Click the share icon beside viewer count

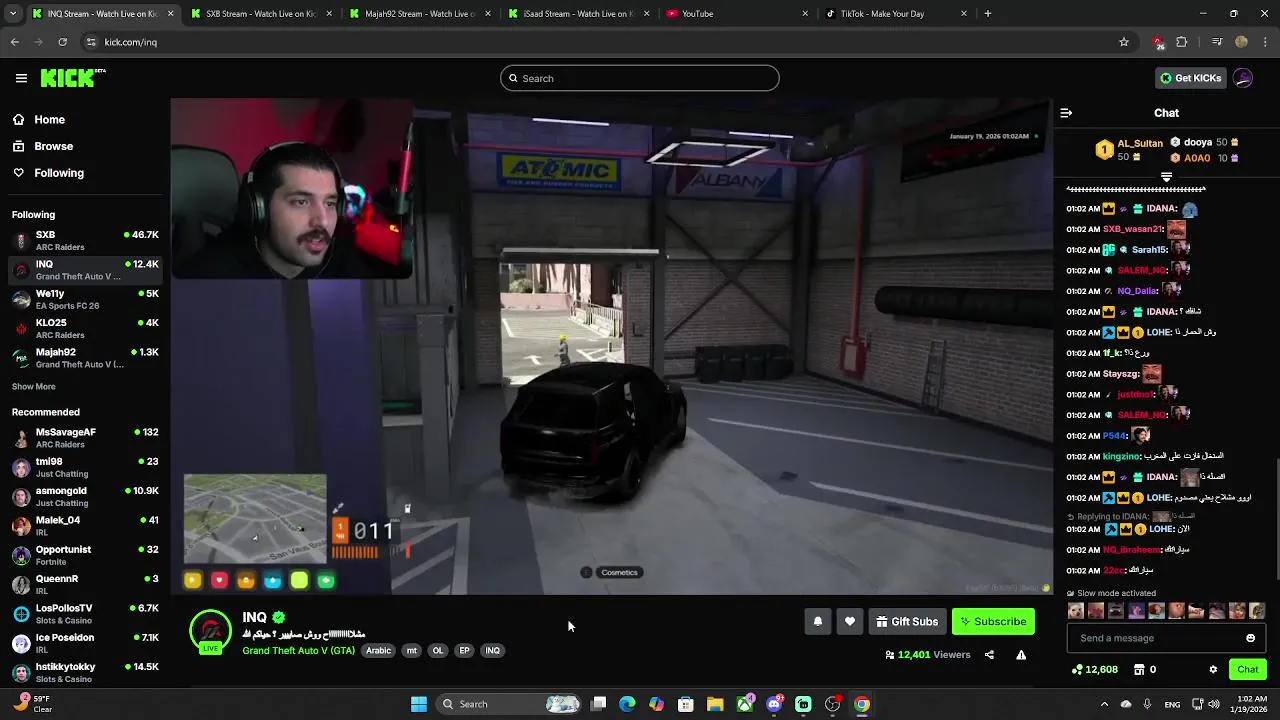989,655
